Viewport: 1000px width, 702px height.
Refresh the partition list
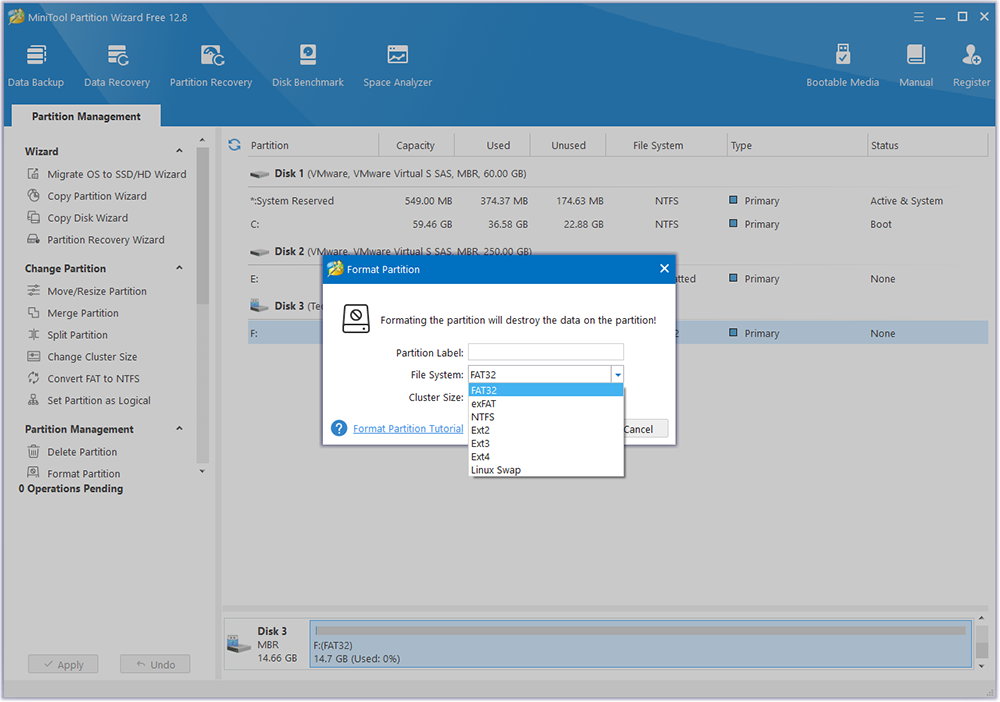(x=235, y=145)
